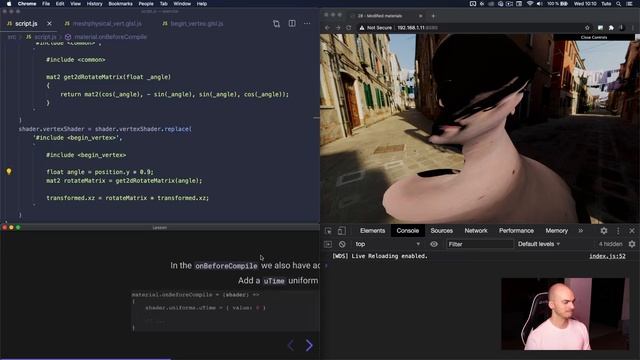Image resolution: width=640 pixels, height=360 pixels.
Task: Open the Window menu
Action: (x=182, y=4)
